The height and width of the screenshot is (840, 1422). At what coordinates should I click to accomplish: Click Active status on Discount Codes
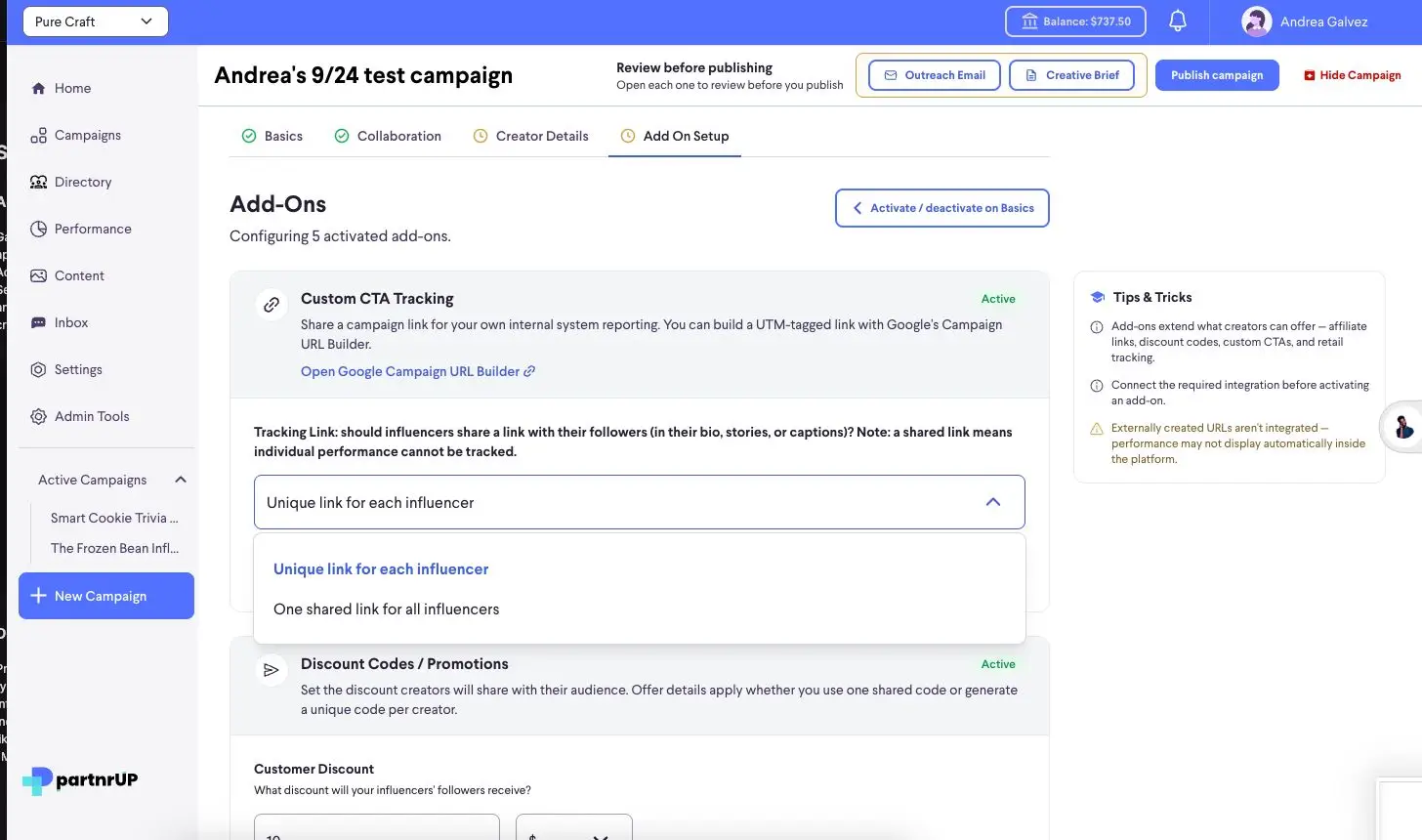pos(998,664)
